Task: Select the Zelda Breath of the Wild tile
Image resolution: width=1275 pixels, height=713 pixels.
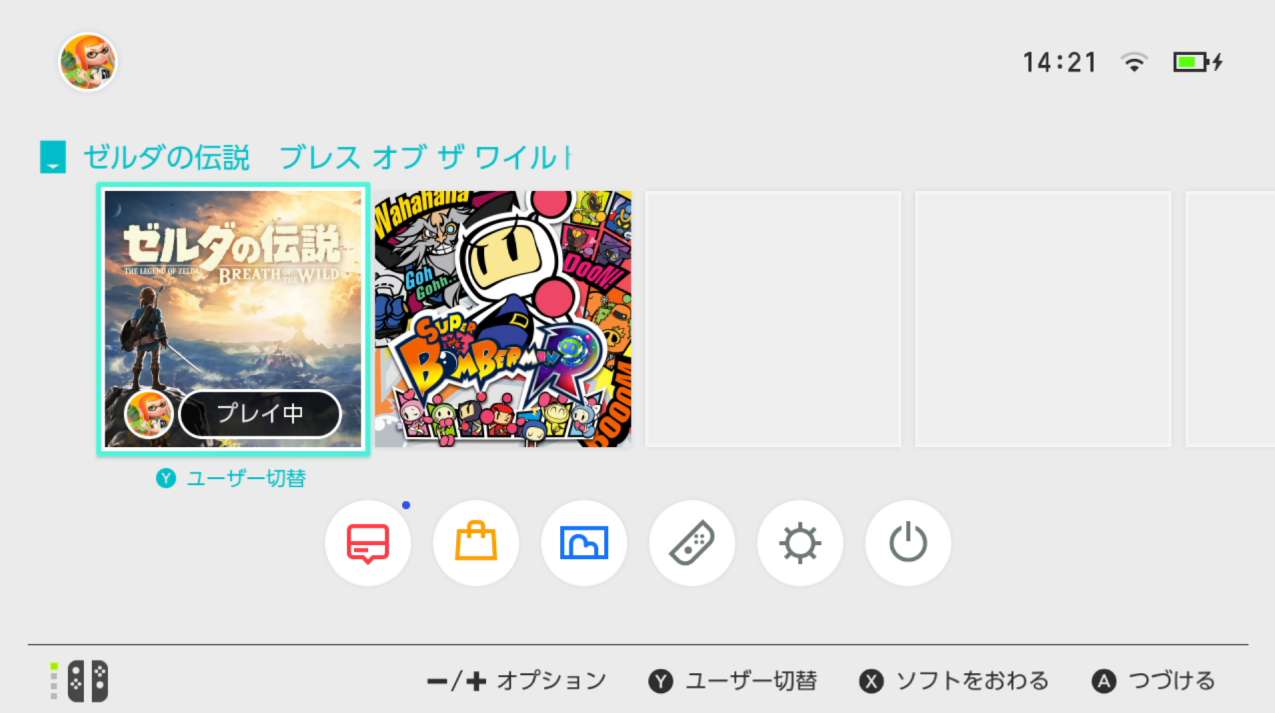Action: pos(234,319)
